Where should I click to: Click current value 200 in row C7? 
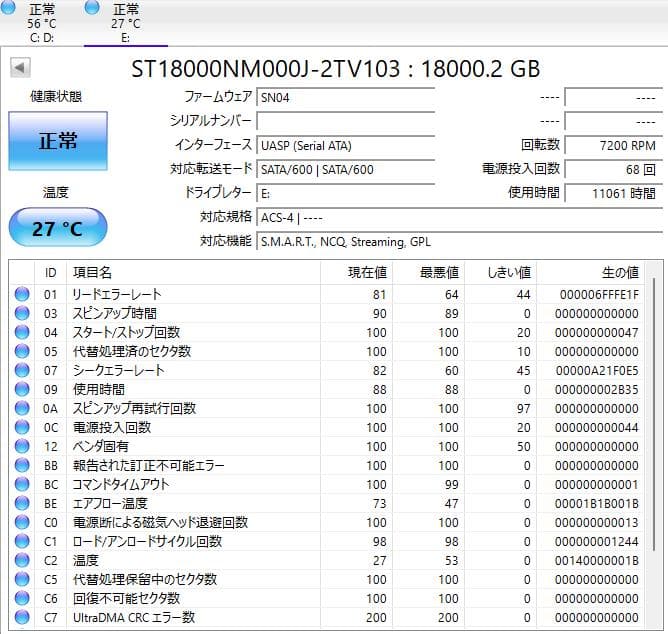(376, 617)
